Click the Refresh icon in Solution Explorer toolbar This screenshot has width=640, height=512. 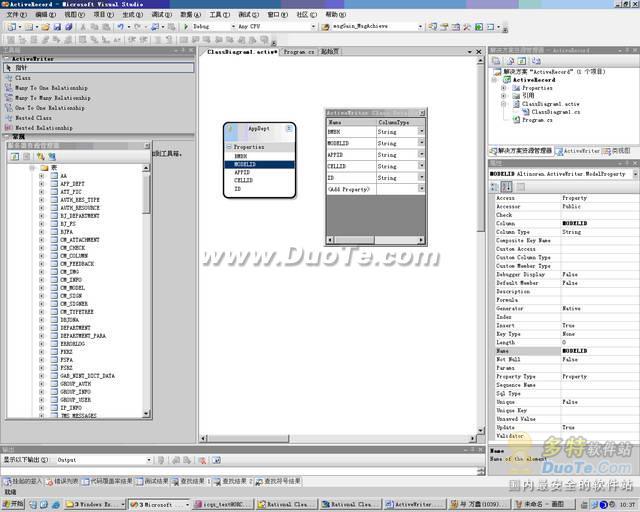point(522,61)
